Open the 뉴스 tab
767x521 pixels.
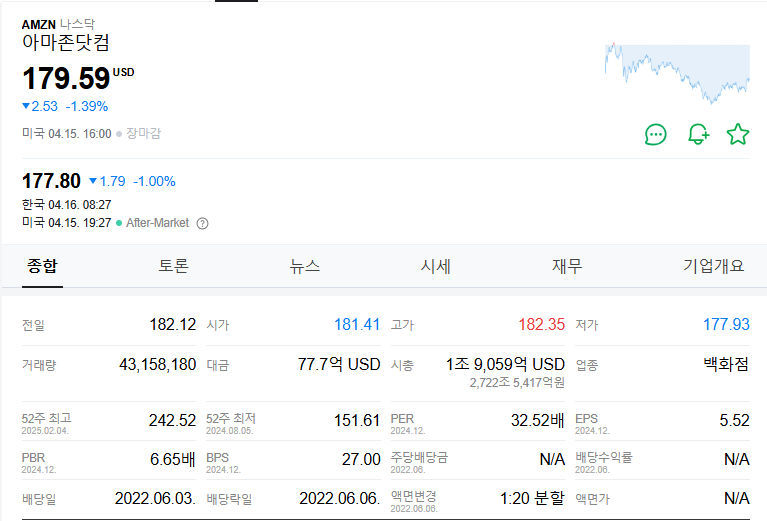coord(304,266)
